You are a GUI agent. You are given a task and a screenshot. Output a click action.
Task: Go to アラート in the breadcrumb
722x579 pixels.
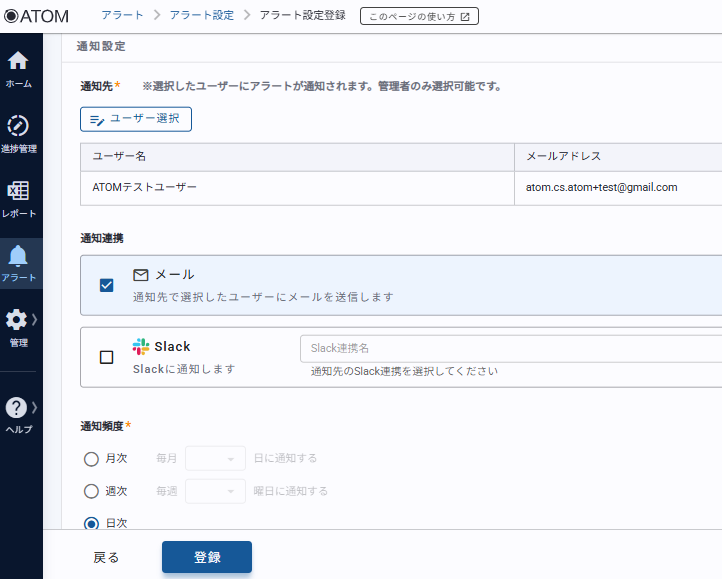coord(122,16)
